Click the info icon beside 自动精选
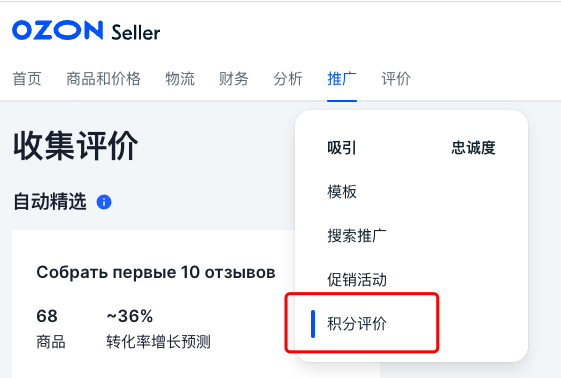Image resolution: width=561 pixels, height=378 pixels. point(104,202)
